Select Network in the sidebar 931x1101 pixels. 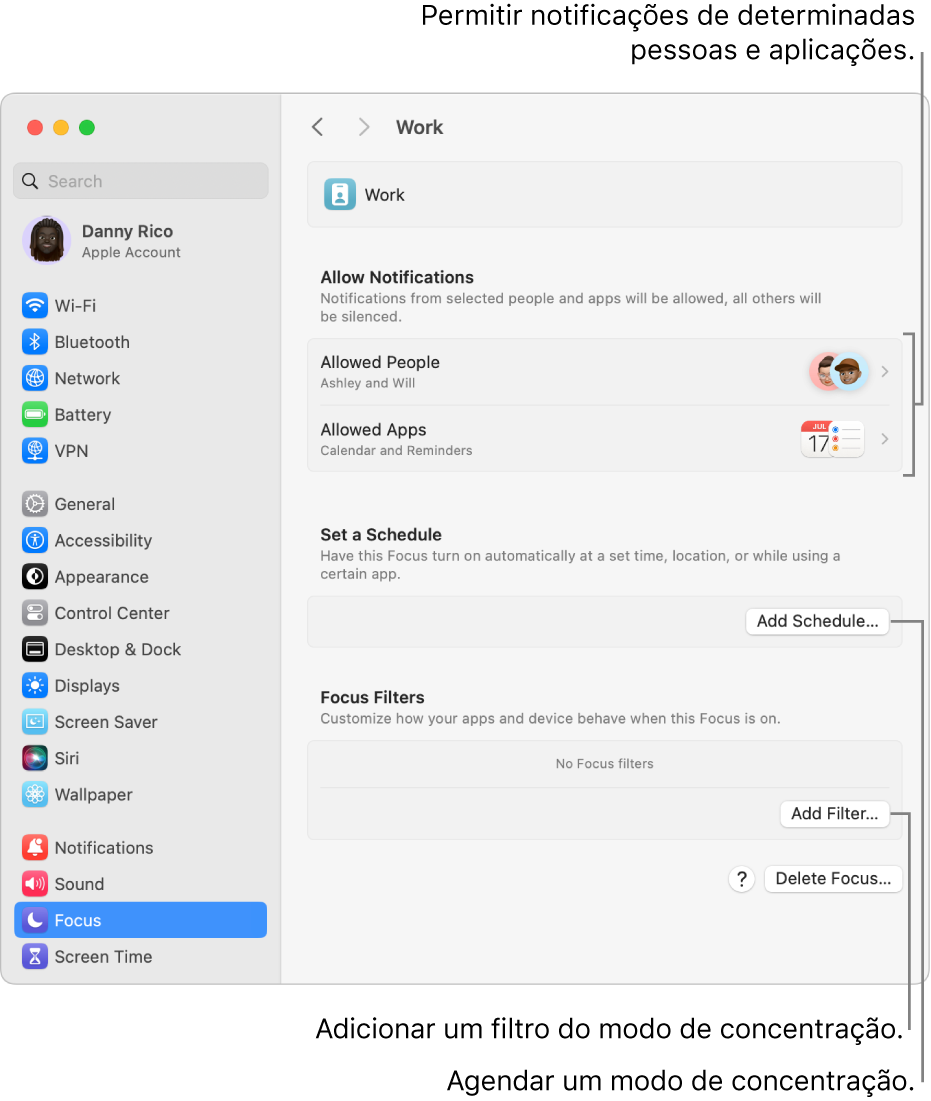(x=87, y=378)
